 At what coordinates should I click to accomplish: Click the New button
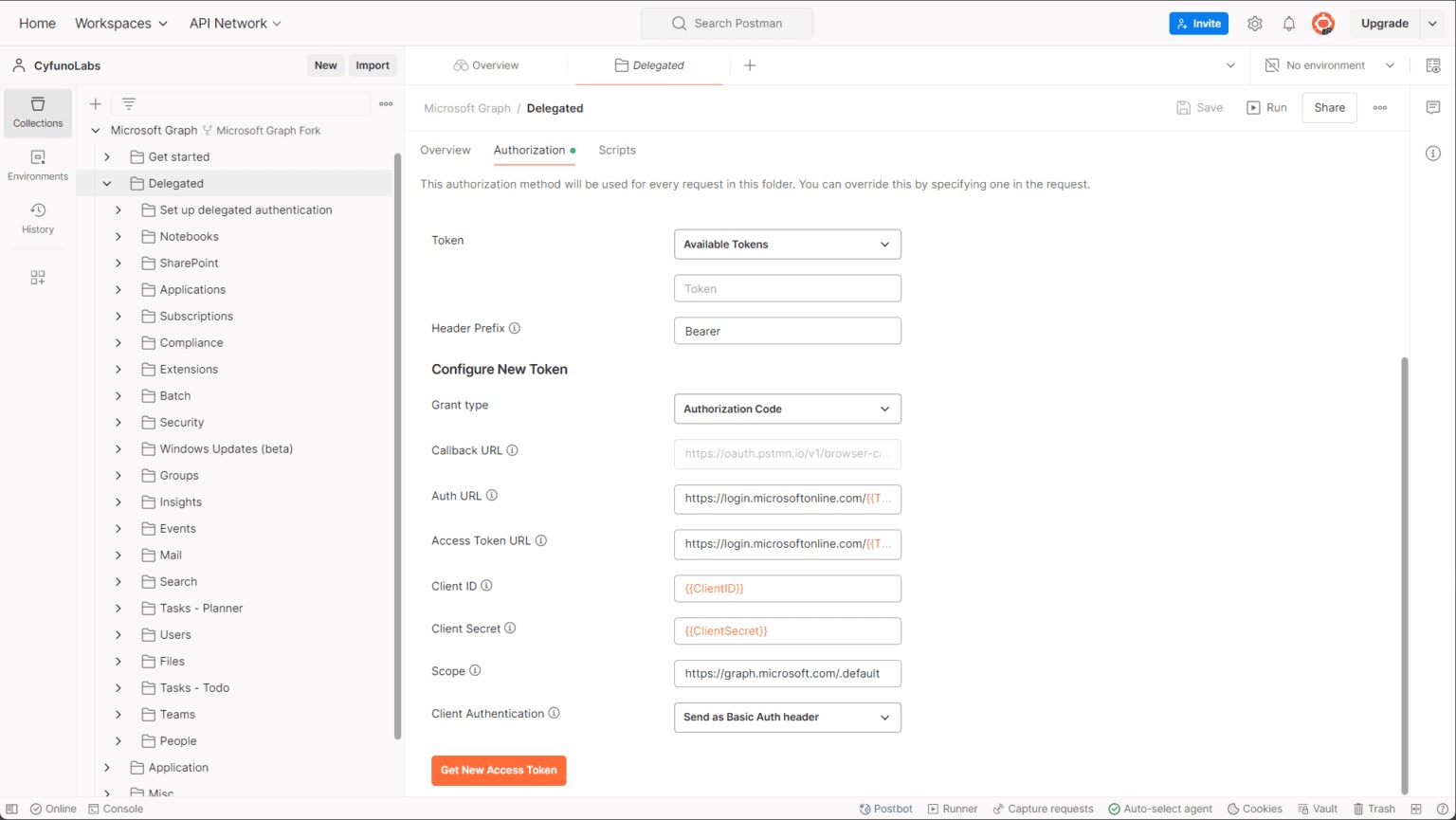[x=325, y=65]
